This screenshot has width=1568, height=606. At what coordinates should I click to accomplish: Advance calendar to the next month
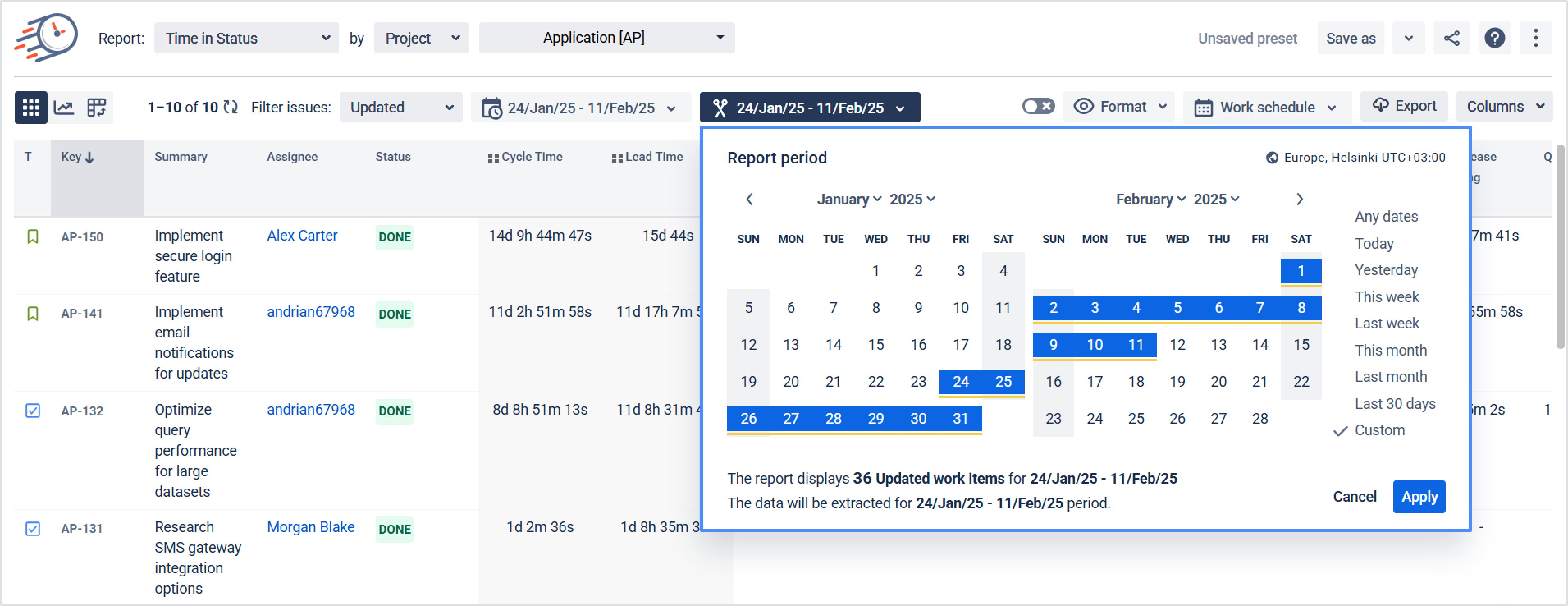pos(1299,199)
